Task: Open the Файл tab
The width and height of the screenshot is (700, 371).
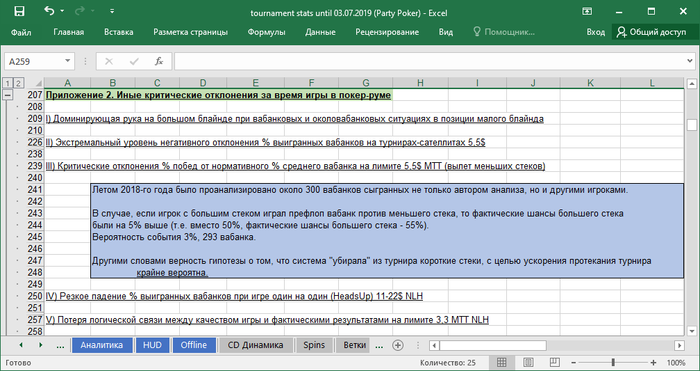Action: 21,32
